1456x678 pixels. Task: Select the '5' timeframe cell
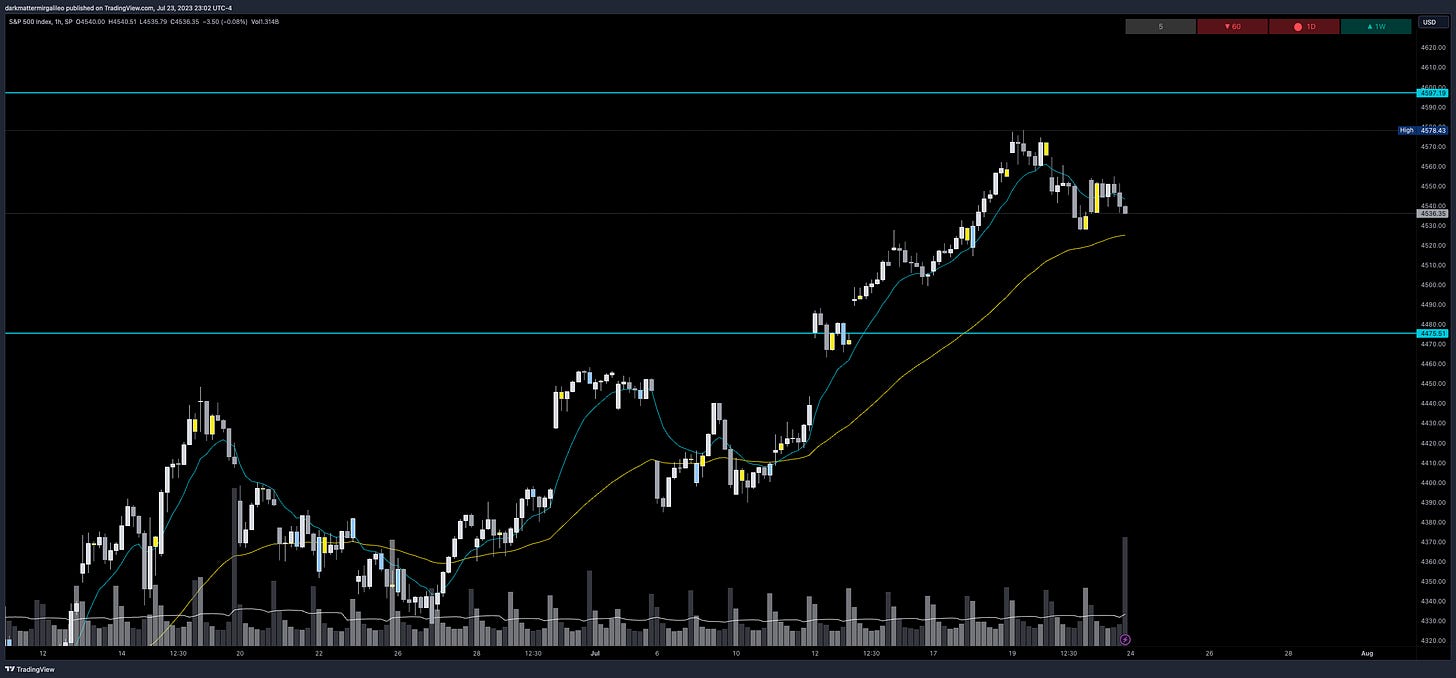pyautogui.click(x=1160, y=26)
